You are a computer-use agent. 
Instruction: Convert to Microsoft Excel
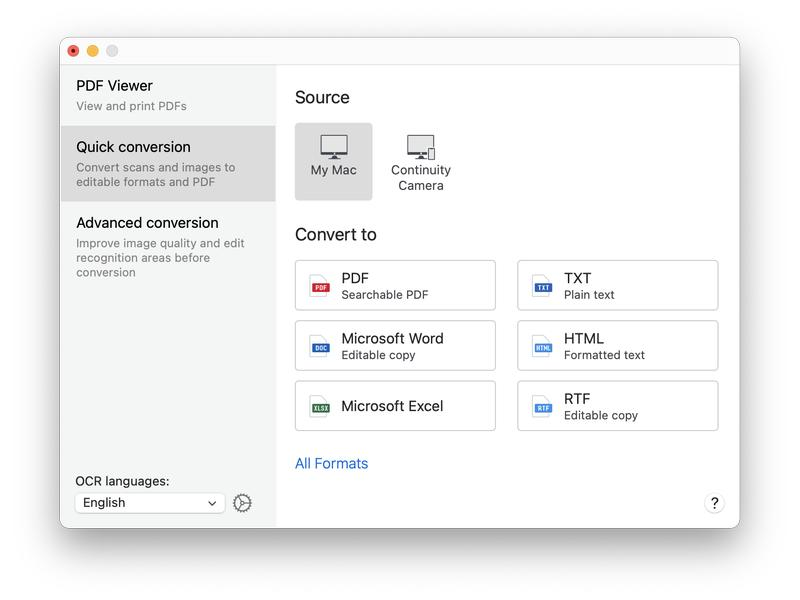tap(395, 406)
